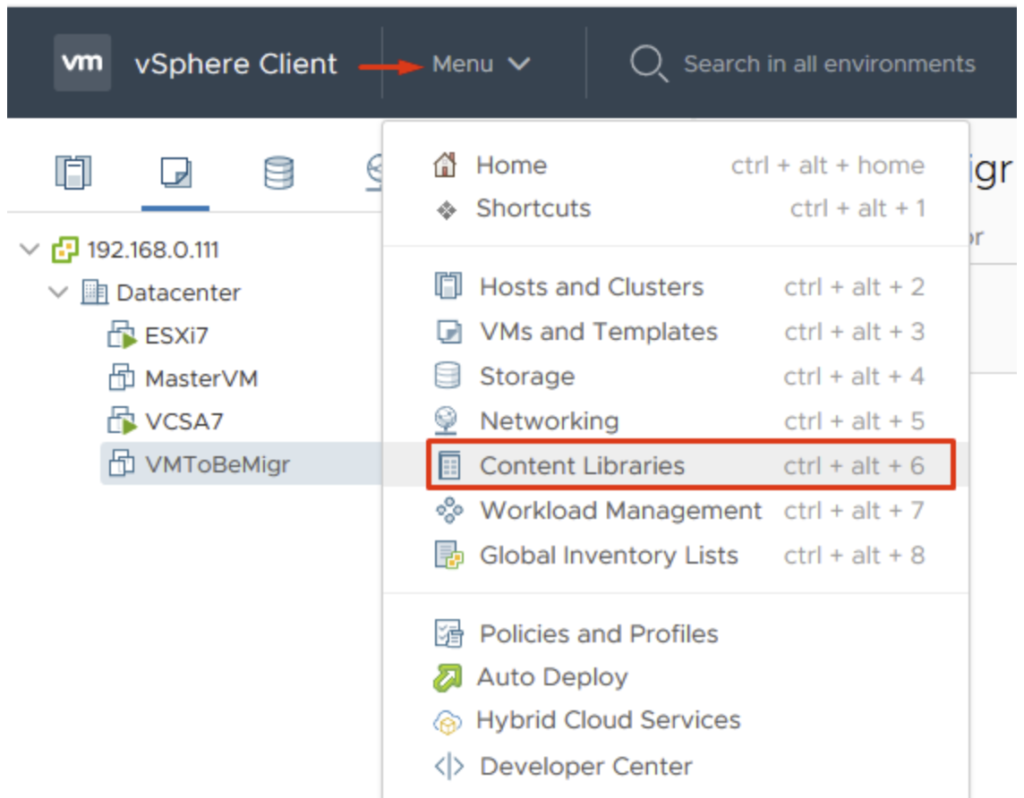
Task: Switch to Storage inventory tab icon
Action: 279,172
